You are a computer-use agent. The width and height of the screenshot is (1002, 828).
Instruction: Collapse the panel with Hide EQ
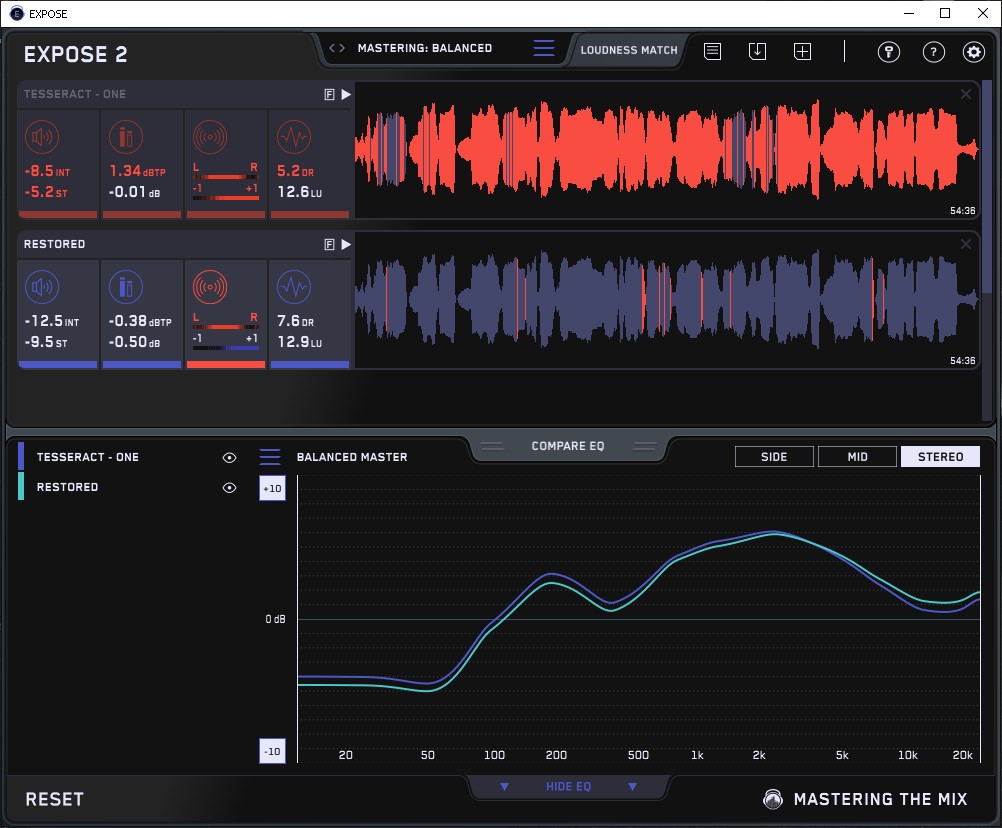coord(568,787)
